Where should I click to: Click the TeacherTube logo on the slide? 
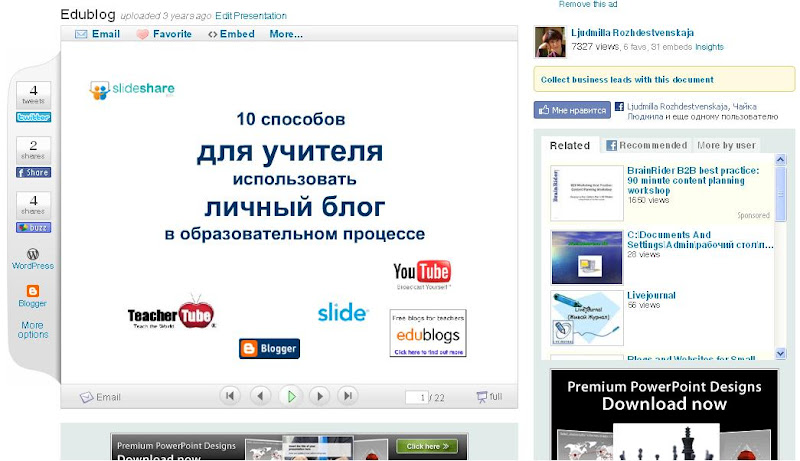(171, 312)
